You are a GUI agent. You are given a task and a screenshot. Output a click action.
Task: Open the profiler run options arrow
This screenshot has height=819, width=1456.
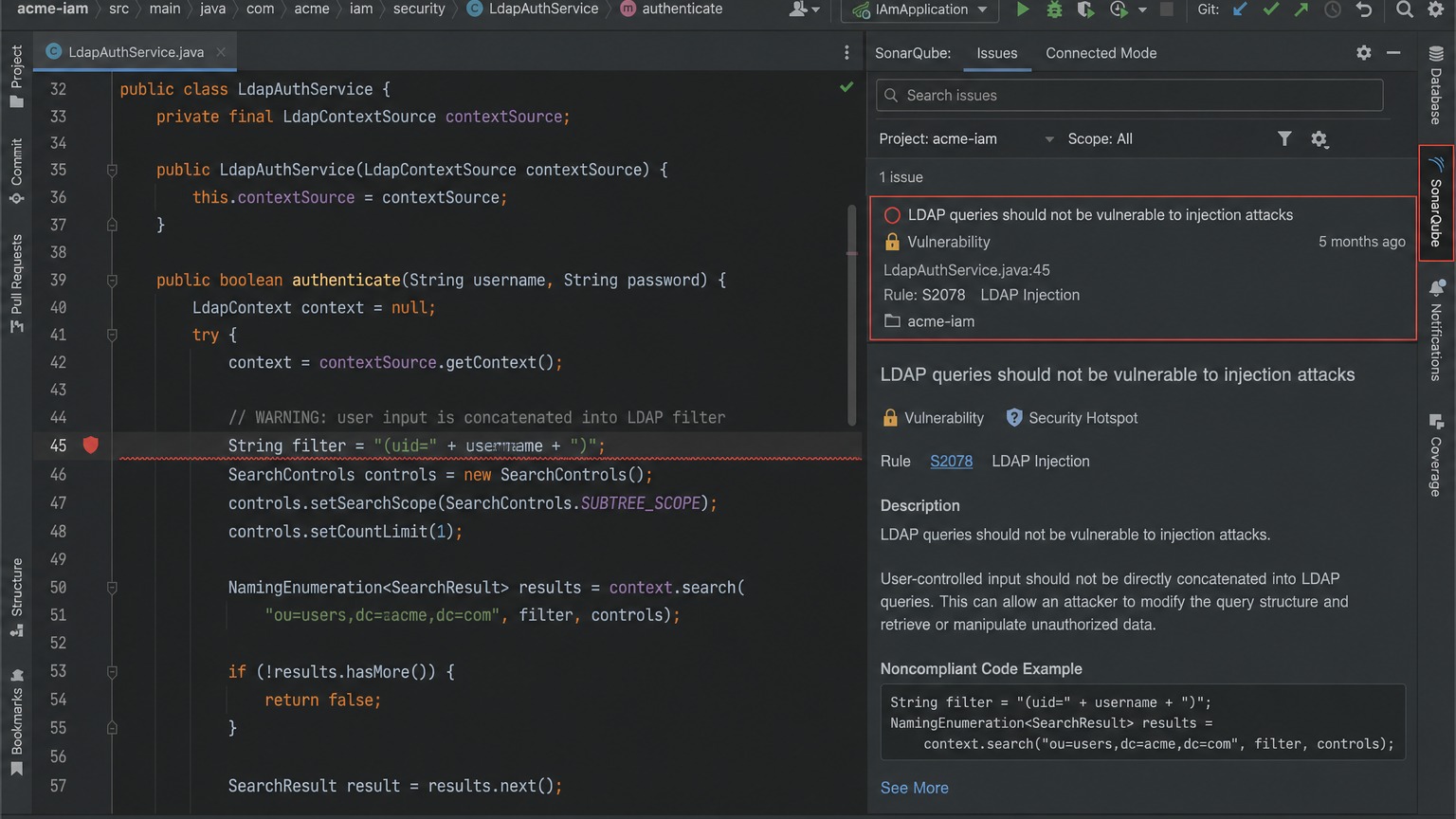click(1142, 9)
